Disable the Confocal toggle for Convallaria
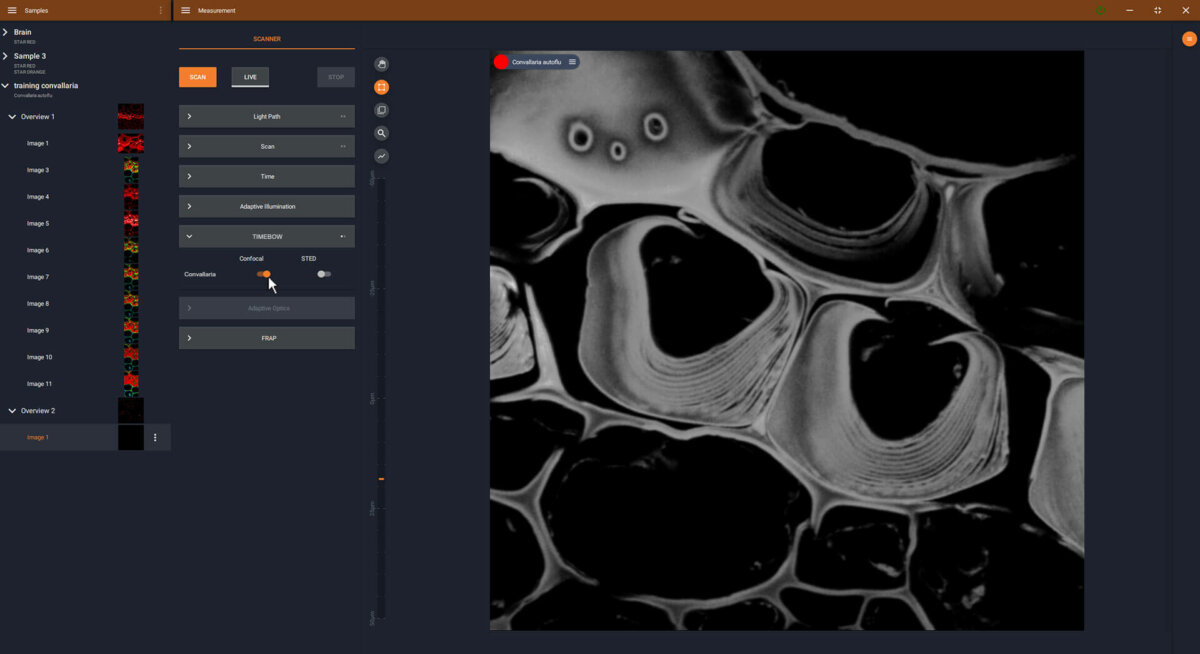This screenshot has width=1200, height=654. coord(264,273)
